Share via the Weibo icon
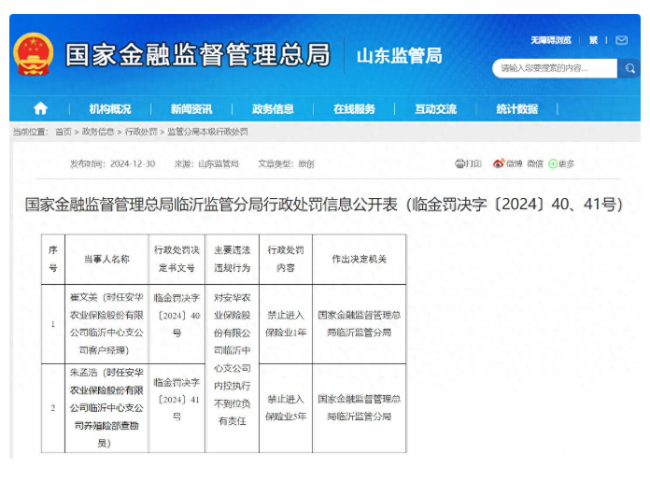Viewport: 650px width, 481px height. pyautogui.click(x=498, y=163)
